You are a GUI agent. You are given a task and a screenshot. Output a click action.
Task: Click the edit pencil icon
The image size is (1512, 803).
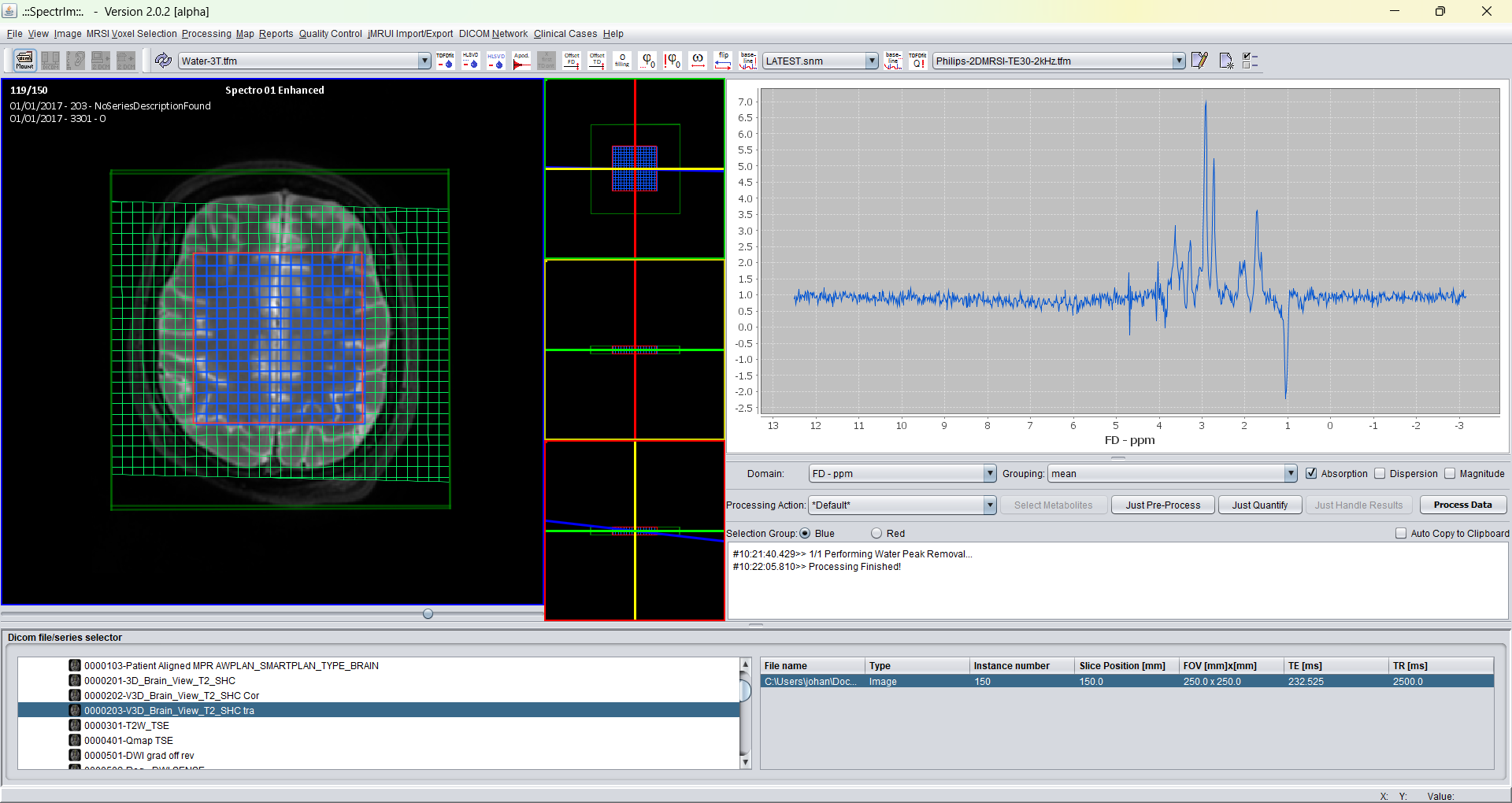pyautogui.click(x=1199, y=61)
